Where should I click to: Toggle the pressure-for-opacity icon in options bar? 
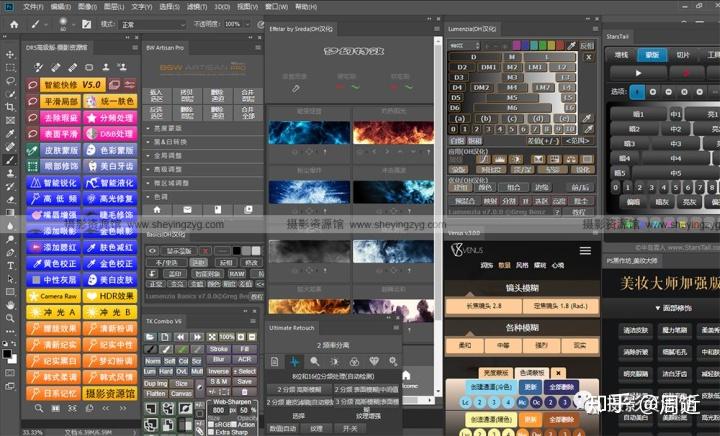pyautogui.click(x=261, y=24)
